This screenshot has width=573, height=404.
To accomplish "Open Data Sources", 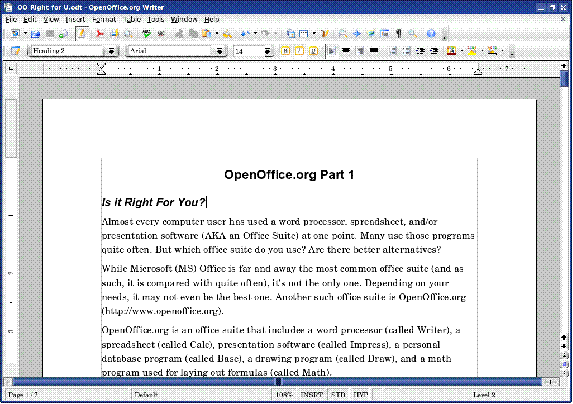I will click(x=385, y=34).
